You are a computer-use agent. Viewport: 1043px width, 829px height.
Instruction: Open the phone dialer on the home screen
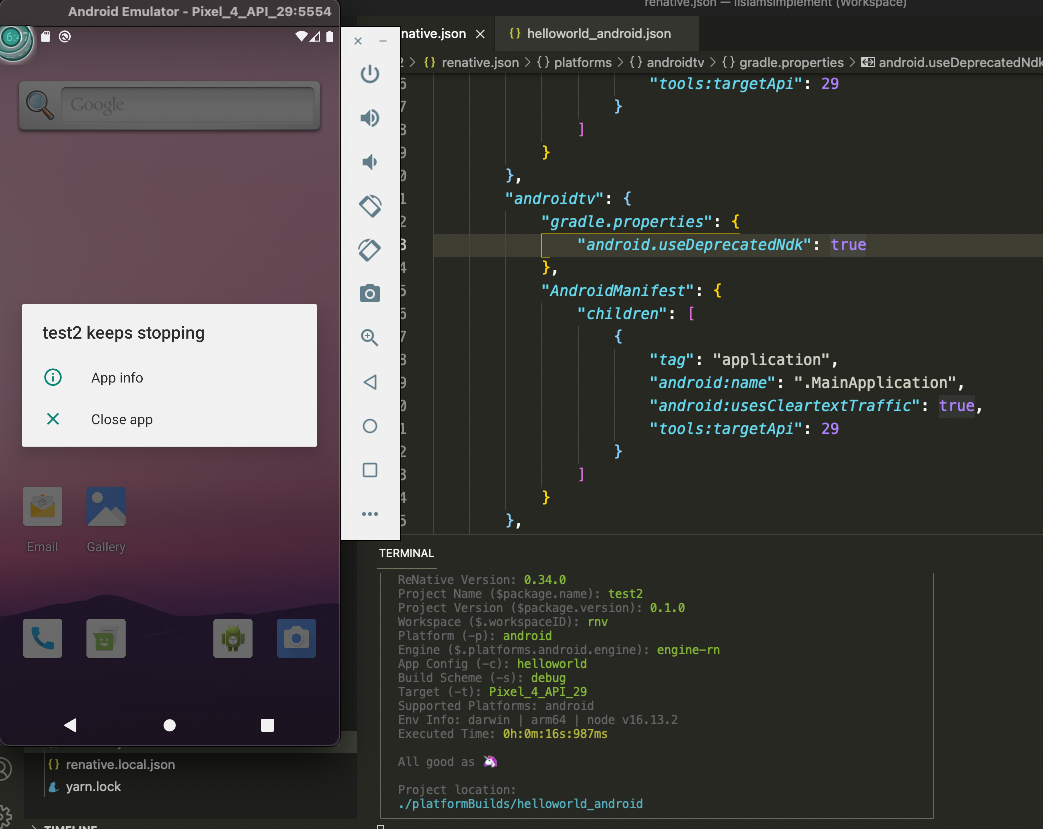tap(42, 639)
